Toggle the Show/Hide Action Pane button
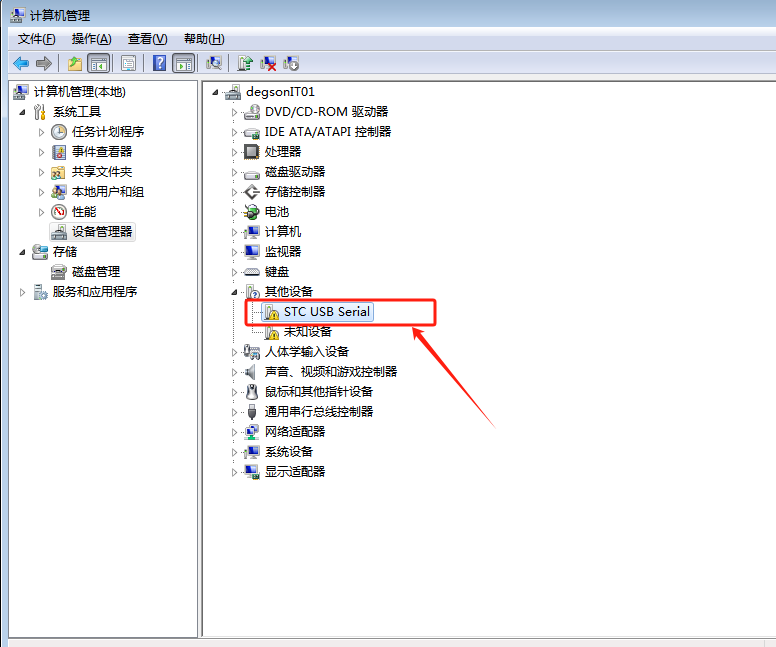 [184, 63]
